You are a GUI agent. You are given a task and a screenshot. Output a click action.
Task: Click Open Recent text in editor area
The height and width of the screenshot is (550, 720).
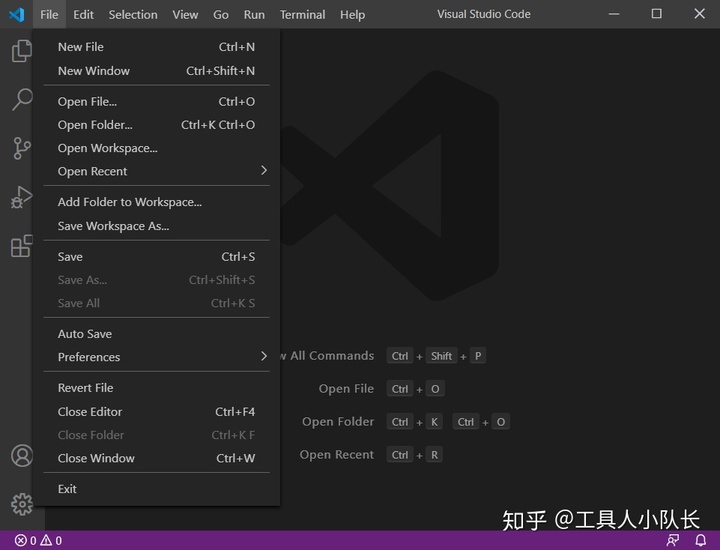pyautogui.click(x=336, y=455)
